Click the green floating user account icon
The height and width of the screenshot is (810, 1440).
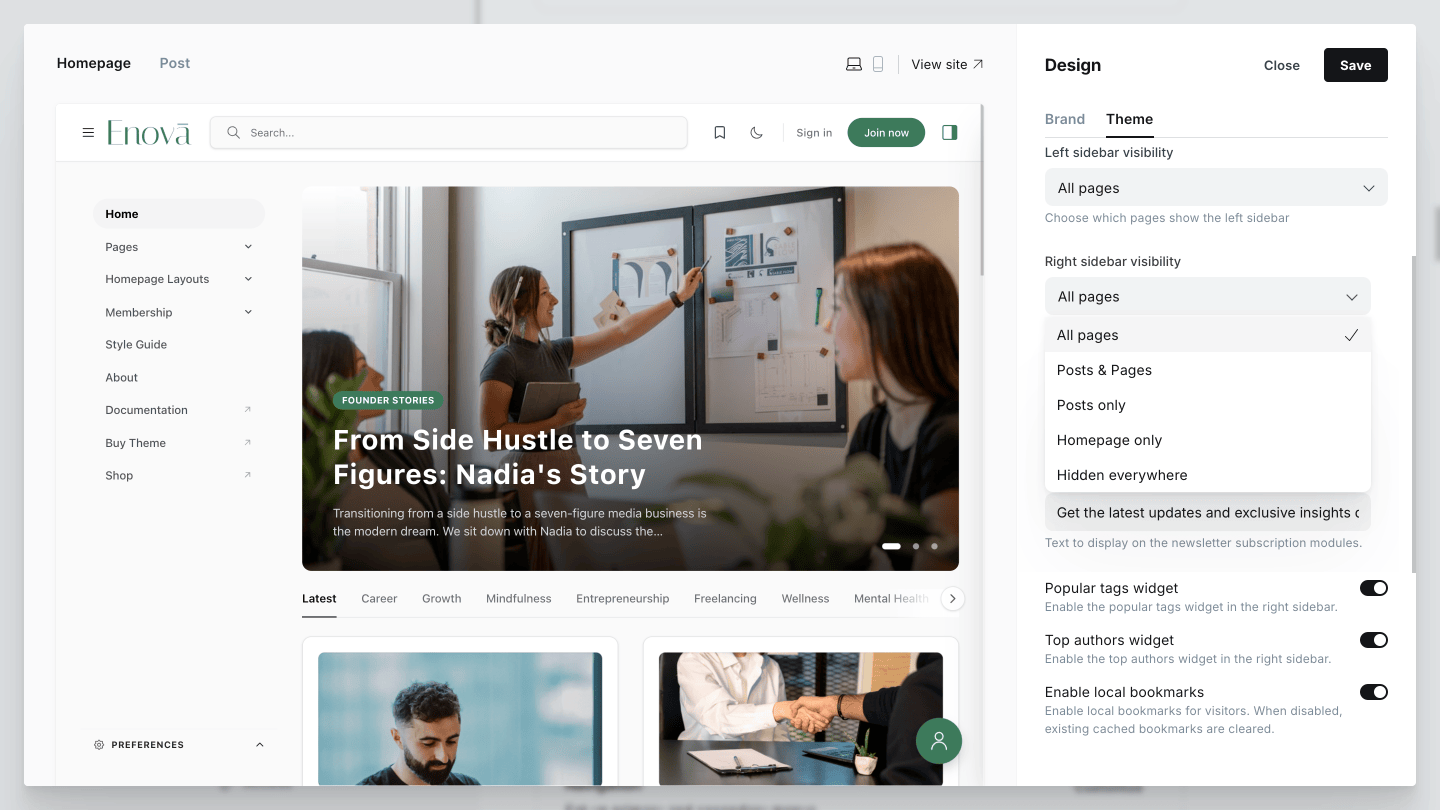[x=938, y=741]
